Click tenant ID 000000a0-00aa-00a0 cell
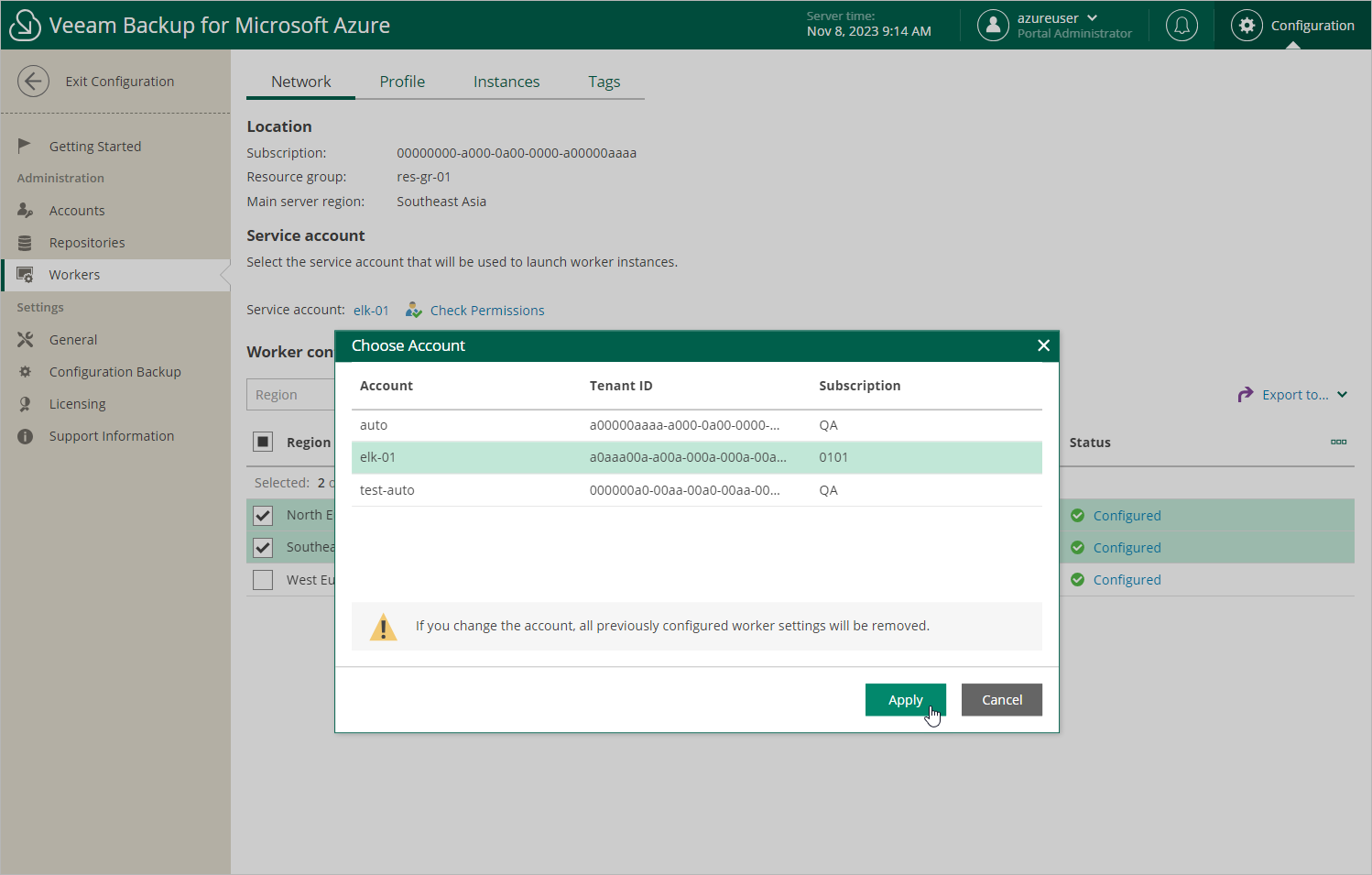Viewport: 1372px width, 875px height. click(x=684, y=490)
